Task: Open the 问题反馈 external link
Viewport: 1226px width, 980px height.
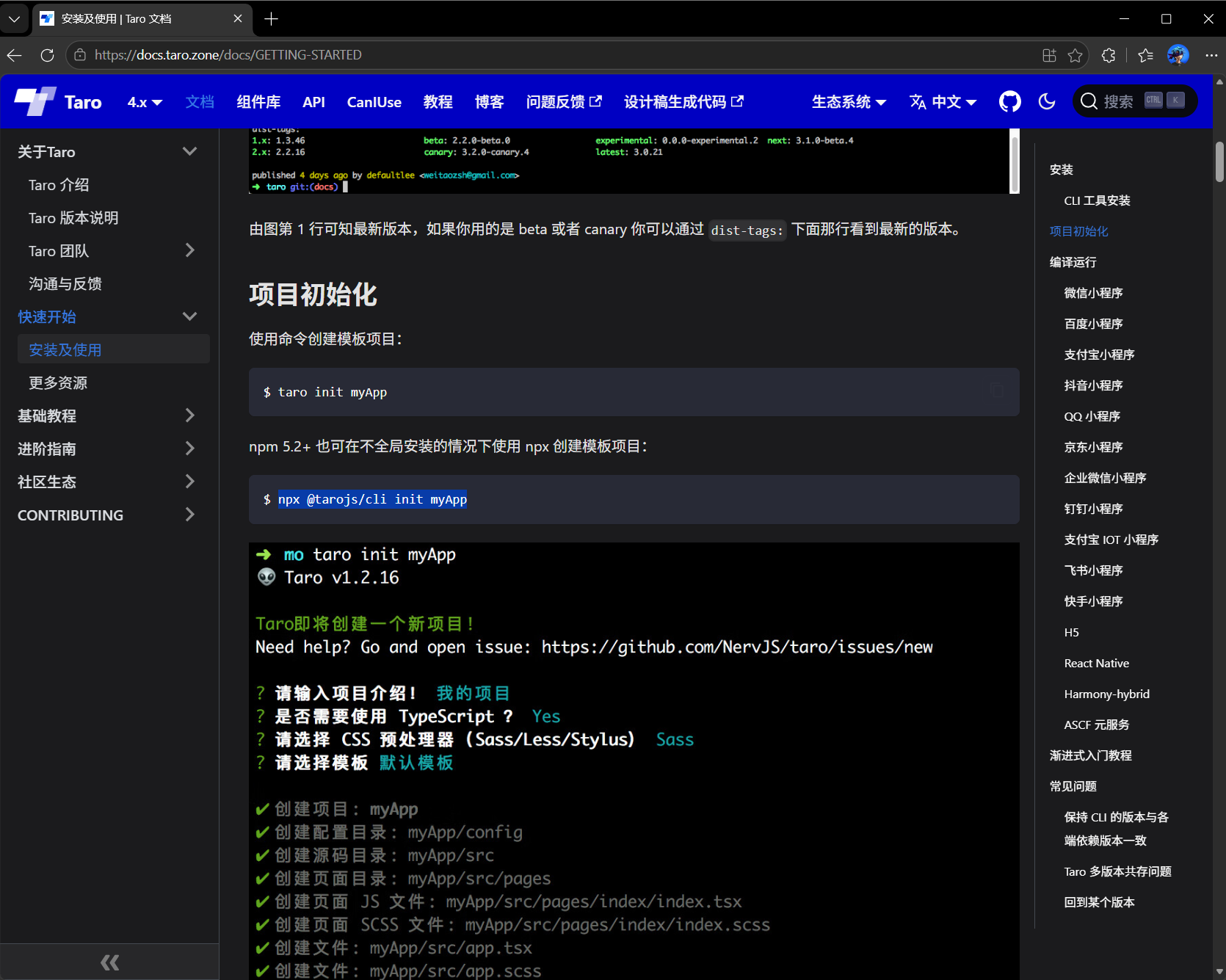Action: click(564, 102)
